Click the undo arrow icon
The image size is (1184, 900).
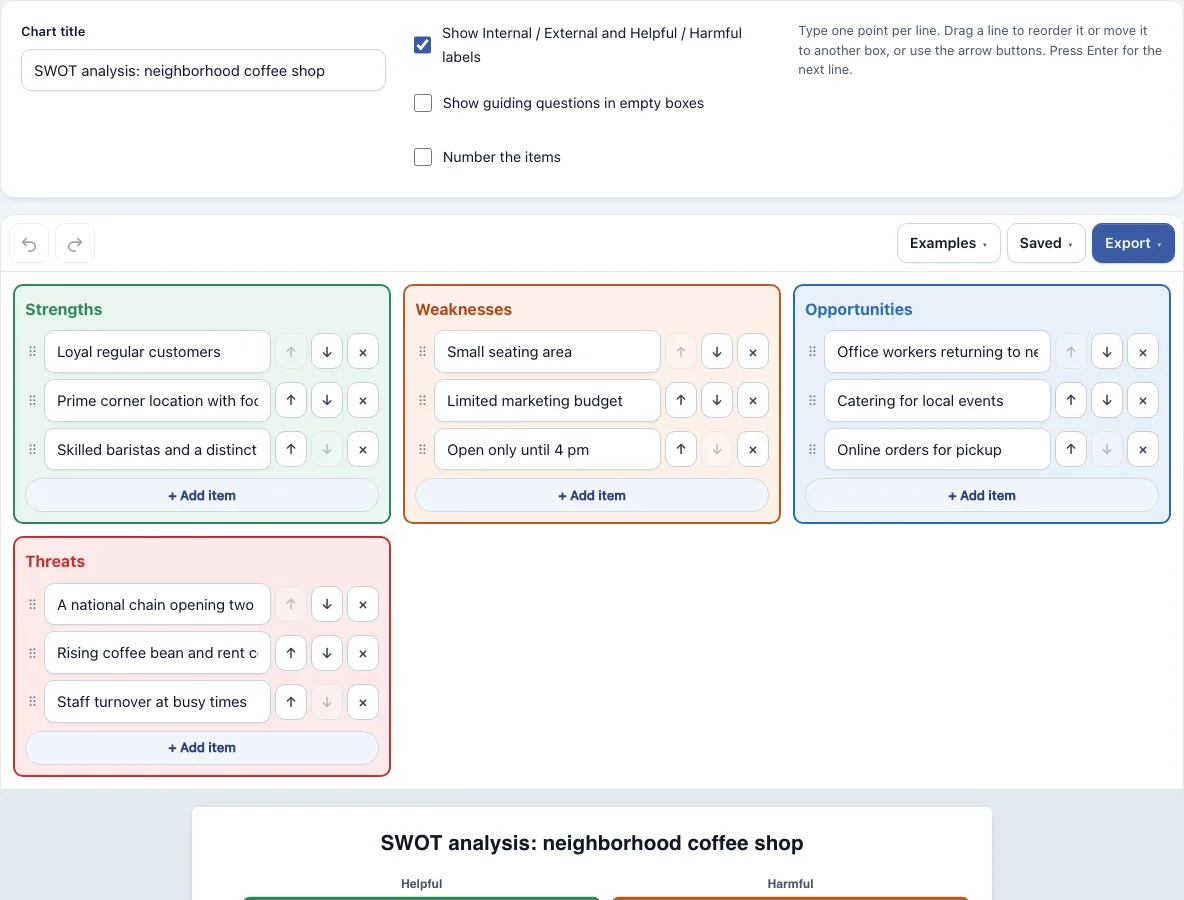[x=29, y=244]
